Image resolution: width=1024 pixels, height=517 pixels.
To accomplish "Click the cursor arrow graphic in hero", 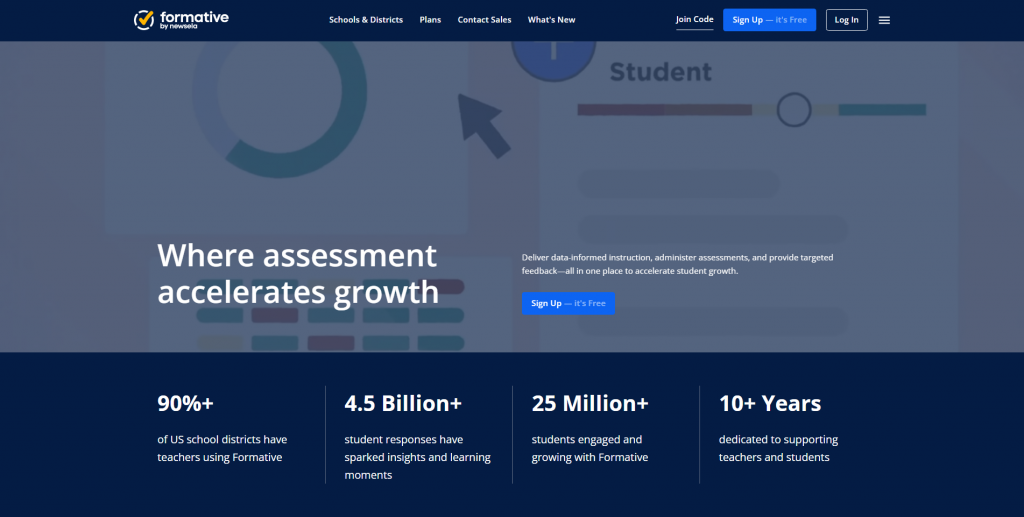I will 483,126.
